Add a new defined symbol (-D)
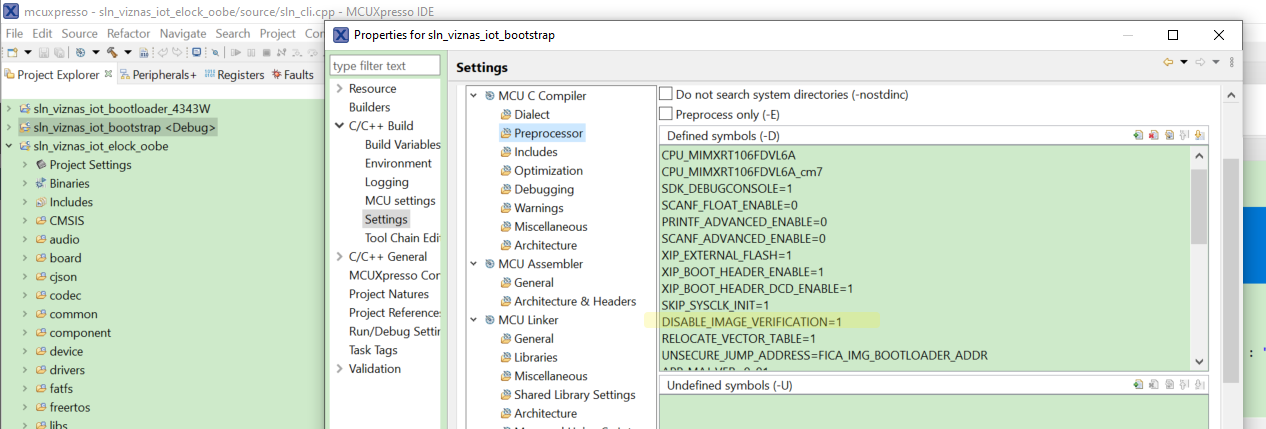 click(1138, 135)
